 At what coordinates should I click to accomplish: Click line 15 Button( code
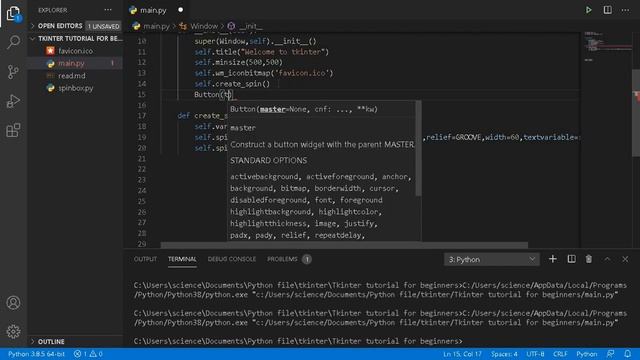pyautogui.click(x=213, y=94)
